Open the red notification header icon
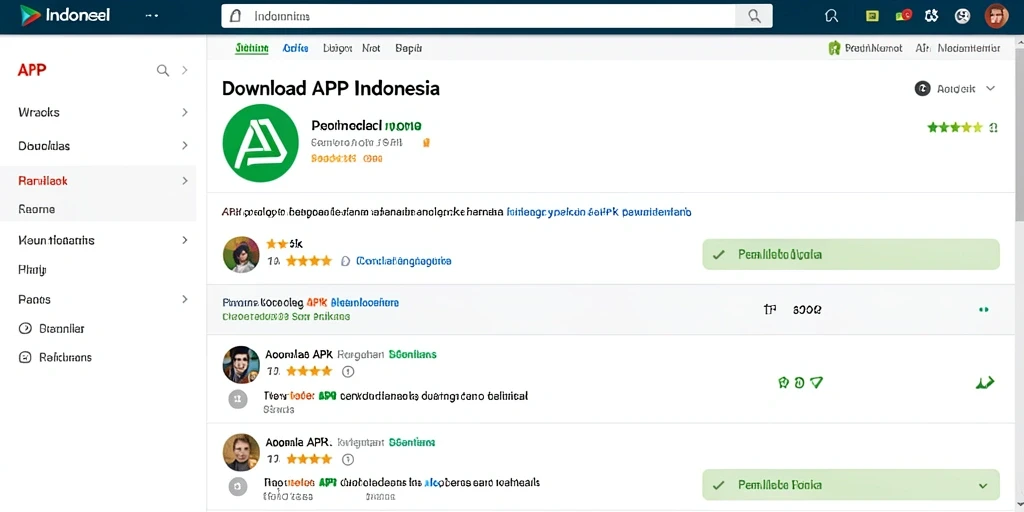Viewport: 1024px width, 512px height. (x=904, y=16)
